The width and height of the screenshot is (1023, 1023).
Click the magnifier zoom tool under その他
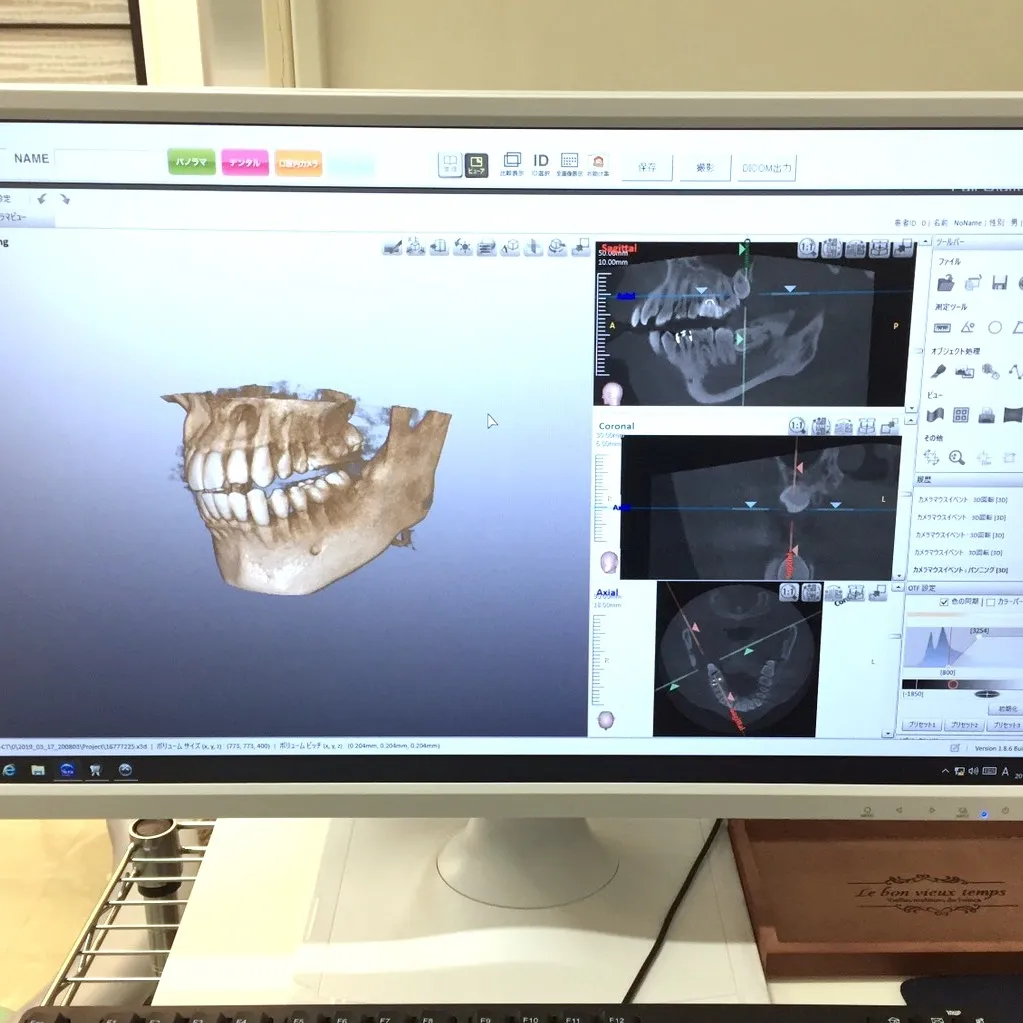[957, 457]
